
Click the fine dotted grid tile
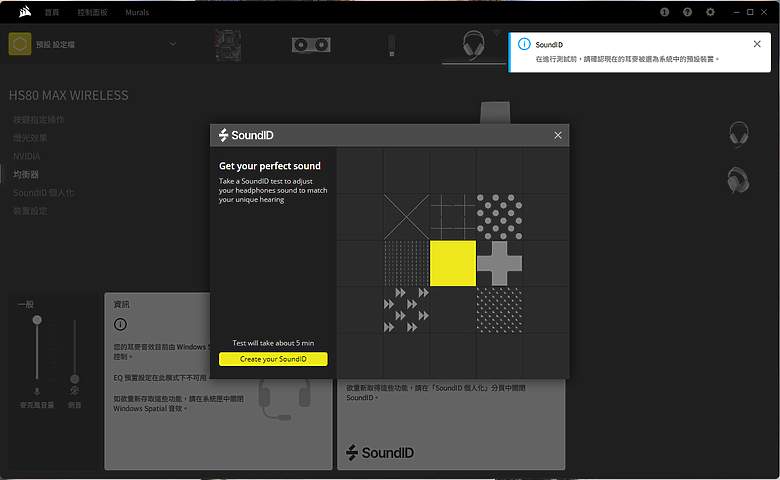[x=406, y=263]
